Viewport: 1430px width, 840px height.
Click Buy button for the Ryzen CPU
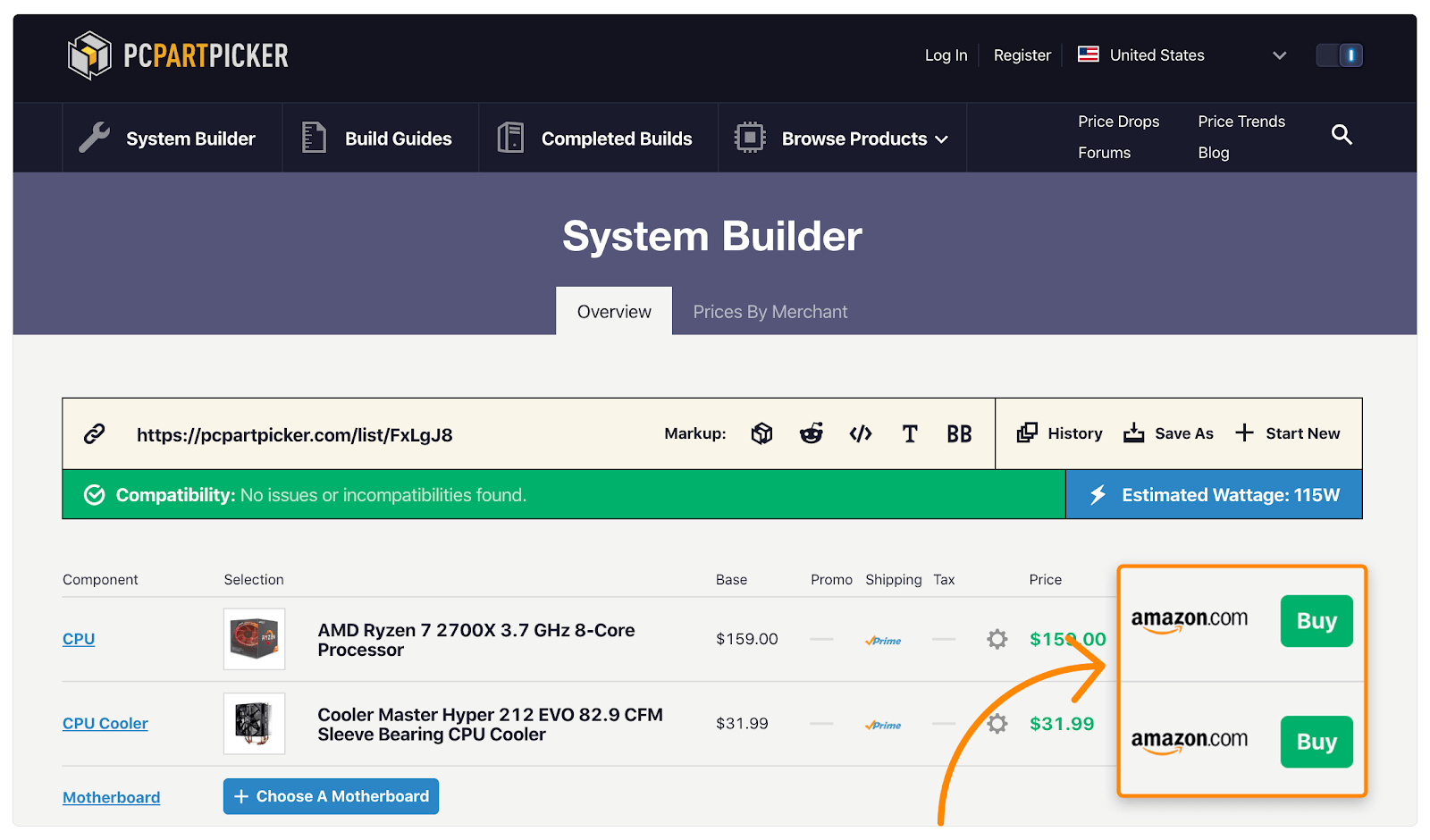1316,621
